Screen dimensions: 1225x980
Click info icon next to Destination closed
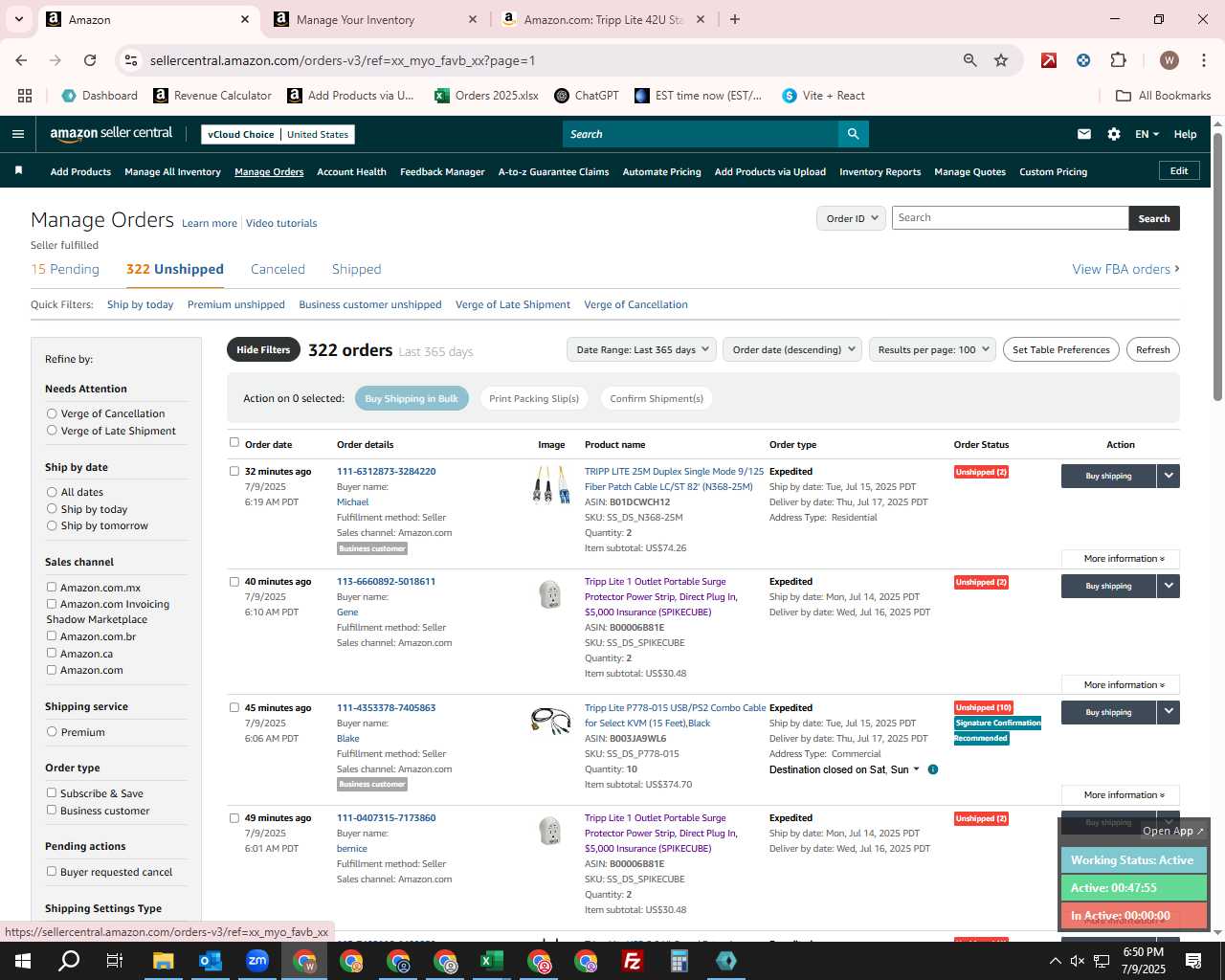pos(933,769)
